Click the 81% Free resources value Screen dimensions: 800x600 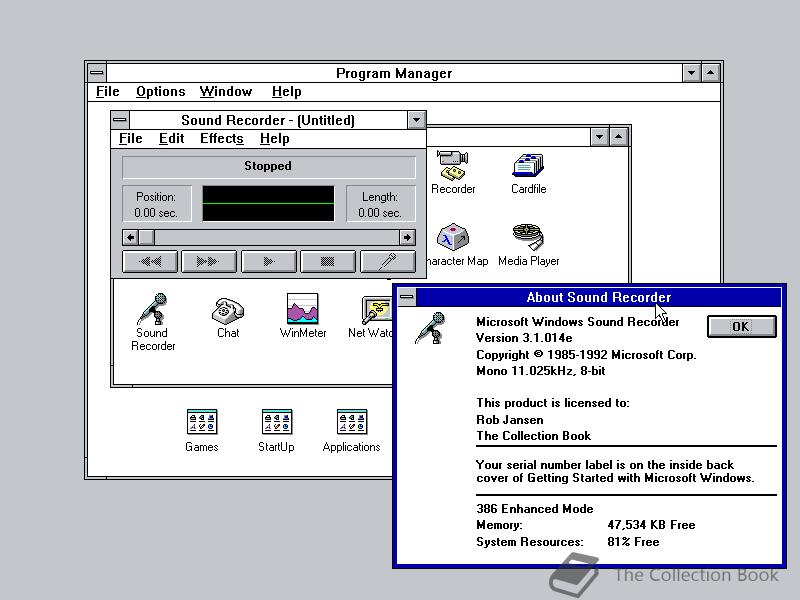pos(633,542)
